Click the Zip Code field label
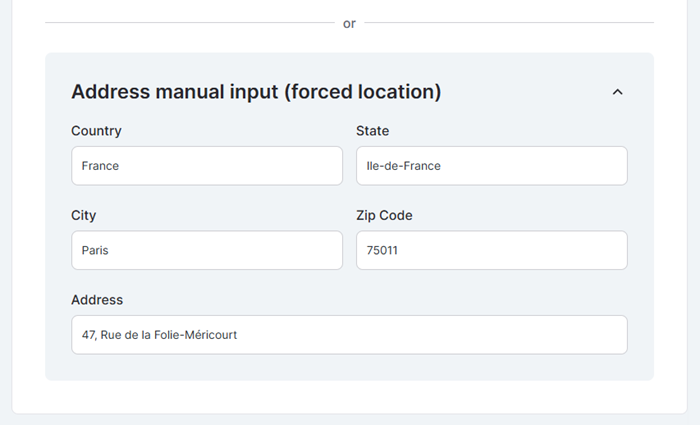This screenshot has height=425, width=700. click(384, 215)
